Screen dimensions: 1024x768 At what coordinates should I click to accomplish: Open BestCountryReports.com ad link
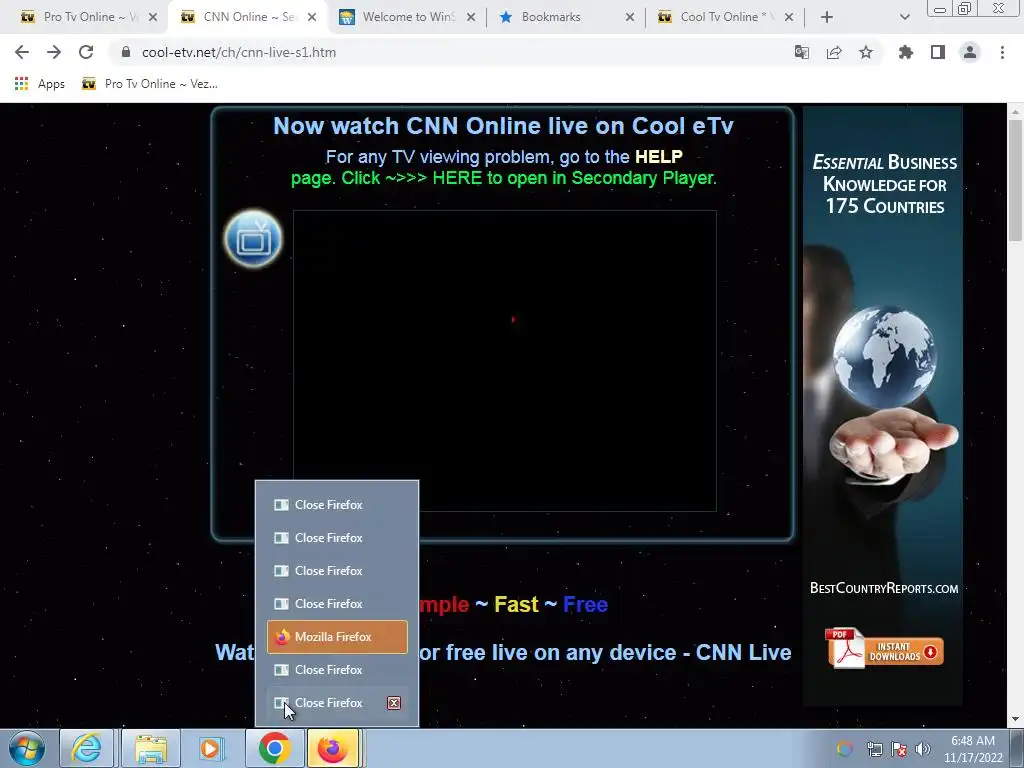(x=884, y=588)
